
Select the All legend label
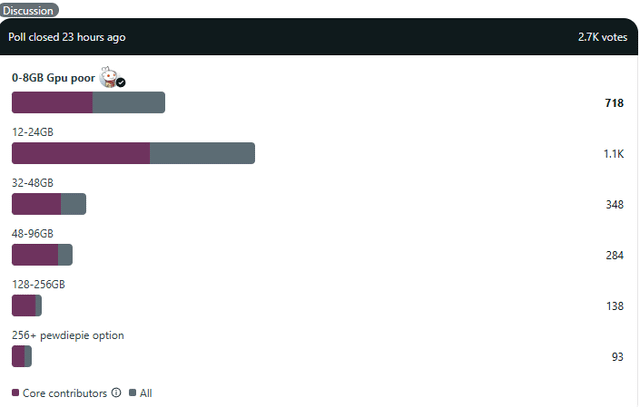146,393
